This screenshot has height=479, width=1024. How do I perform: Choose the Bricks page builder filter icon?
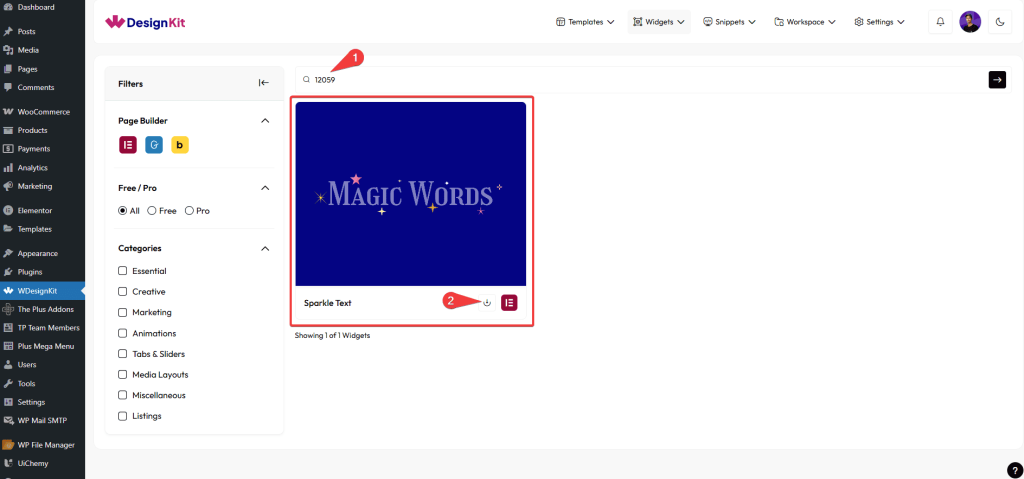click(180, 145)
